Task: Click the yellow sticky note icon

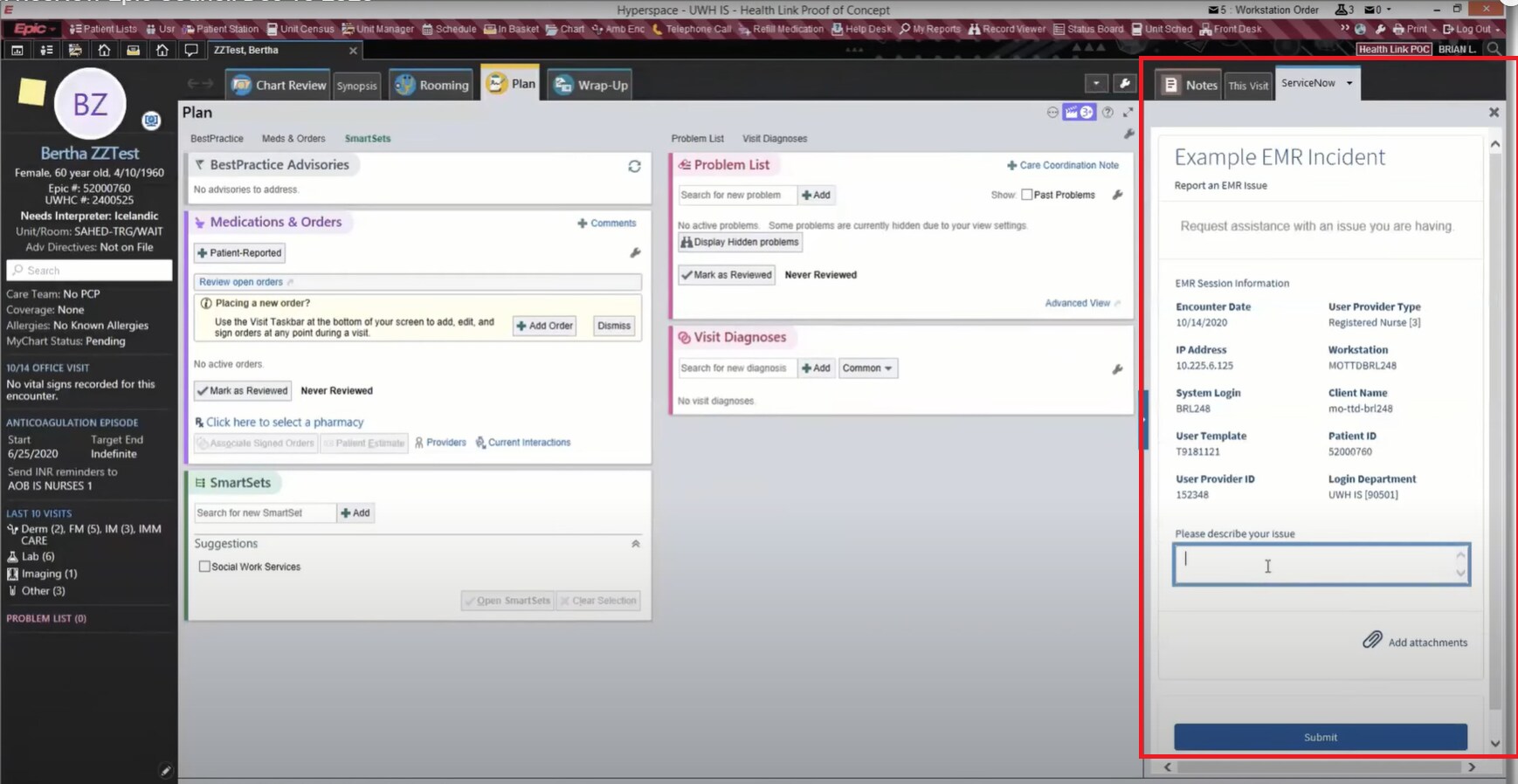Action: coord(32,92)
